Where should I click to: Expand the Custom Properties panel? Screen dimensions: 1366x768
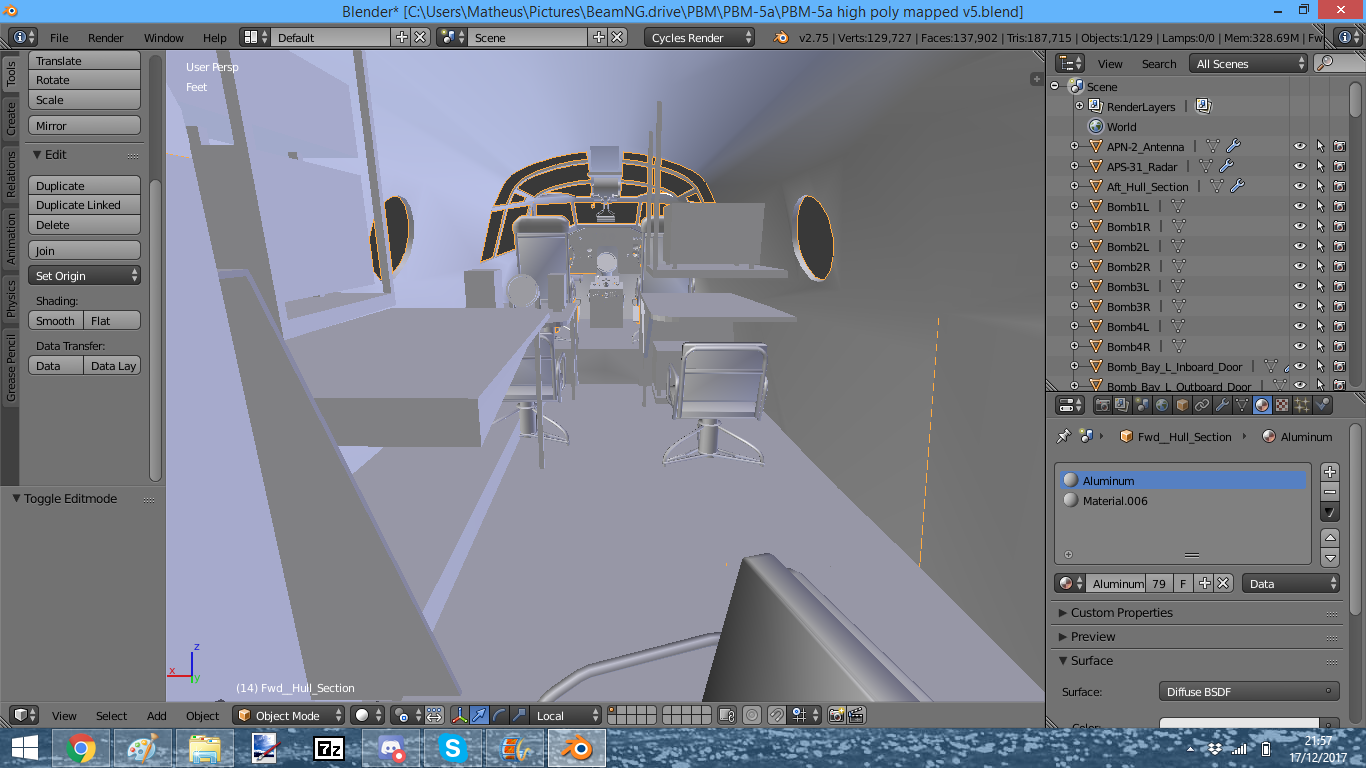coord(1121,612)
